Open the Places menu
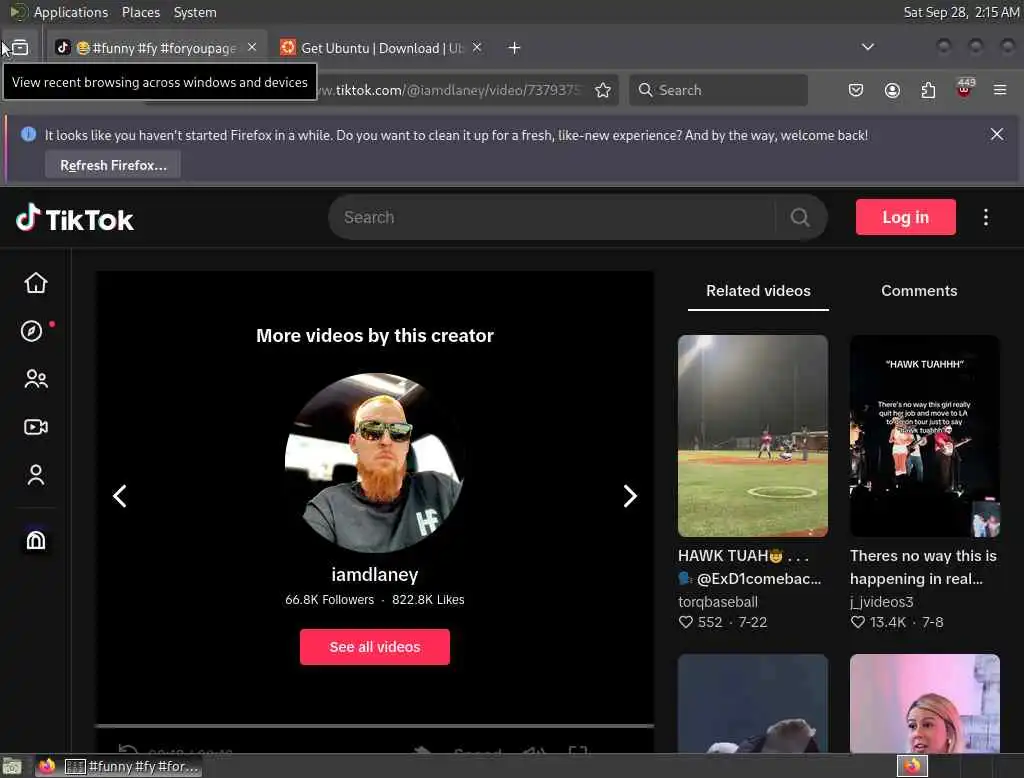The height and width of the screenshot is (778, 1024). 140,12
